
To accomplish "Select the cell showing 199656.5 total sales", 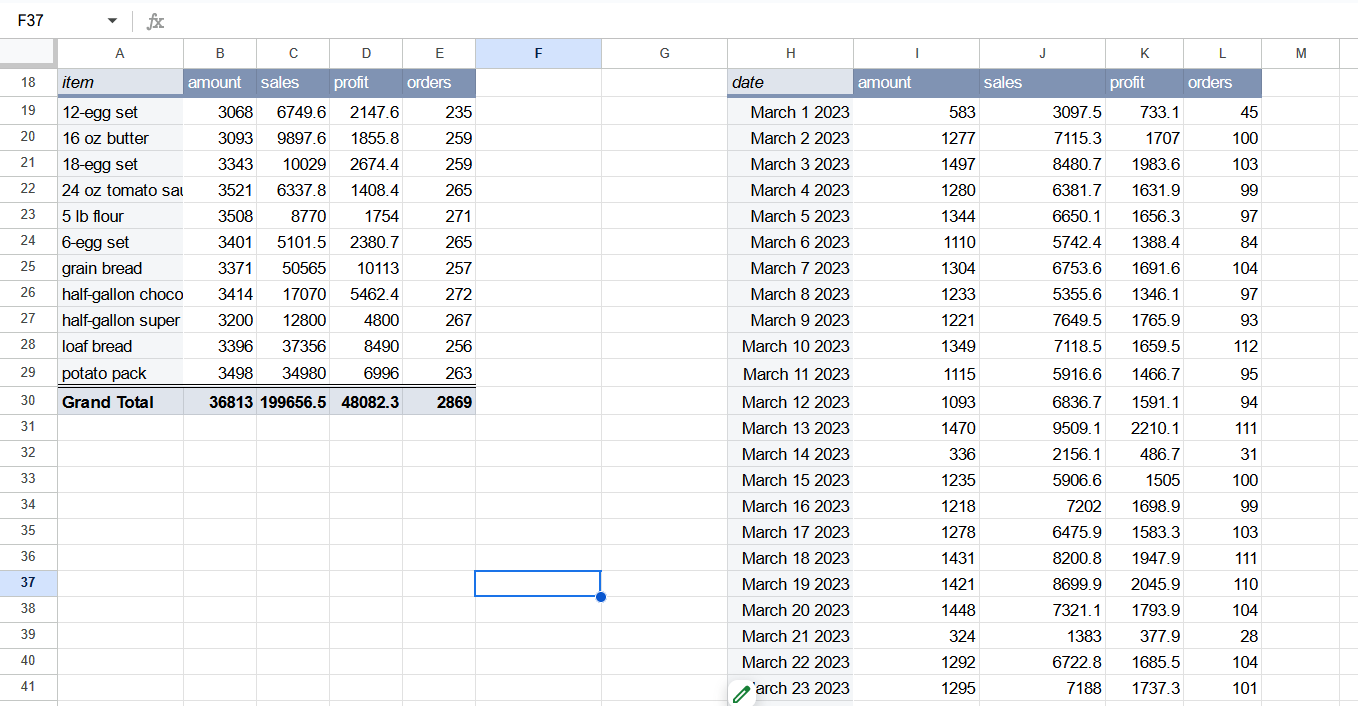I will click(292, 400).
